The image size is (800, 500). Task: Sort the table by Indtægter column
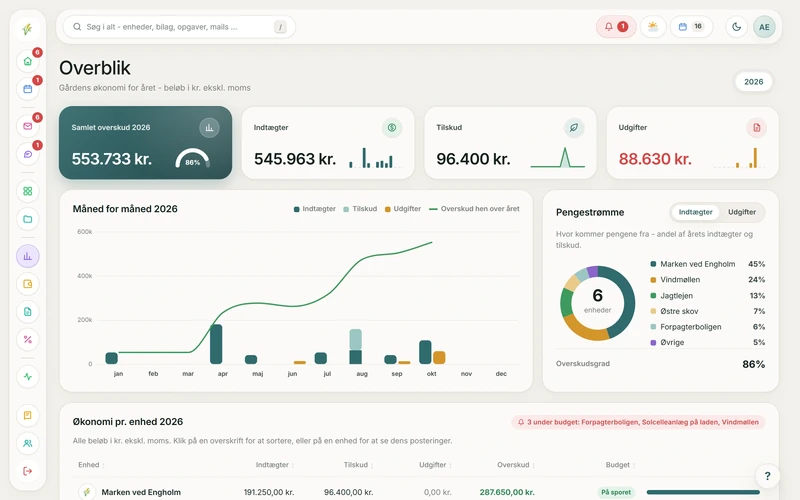275,465
